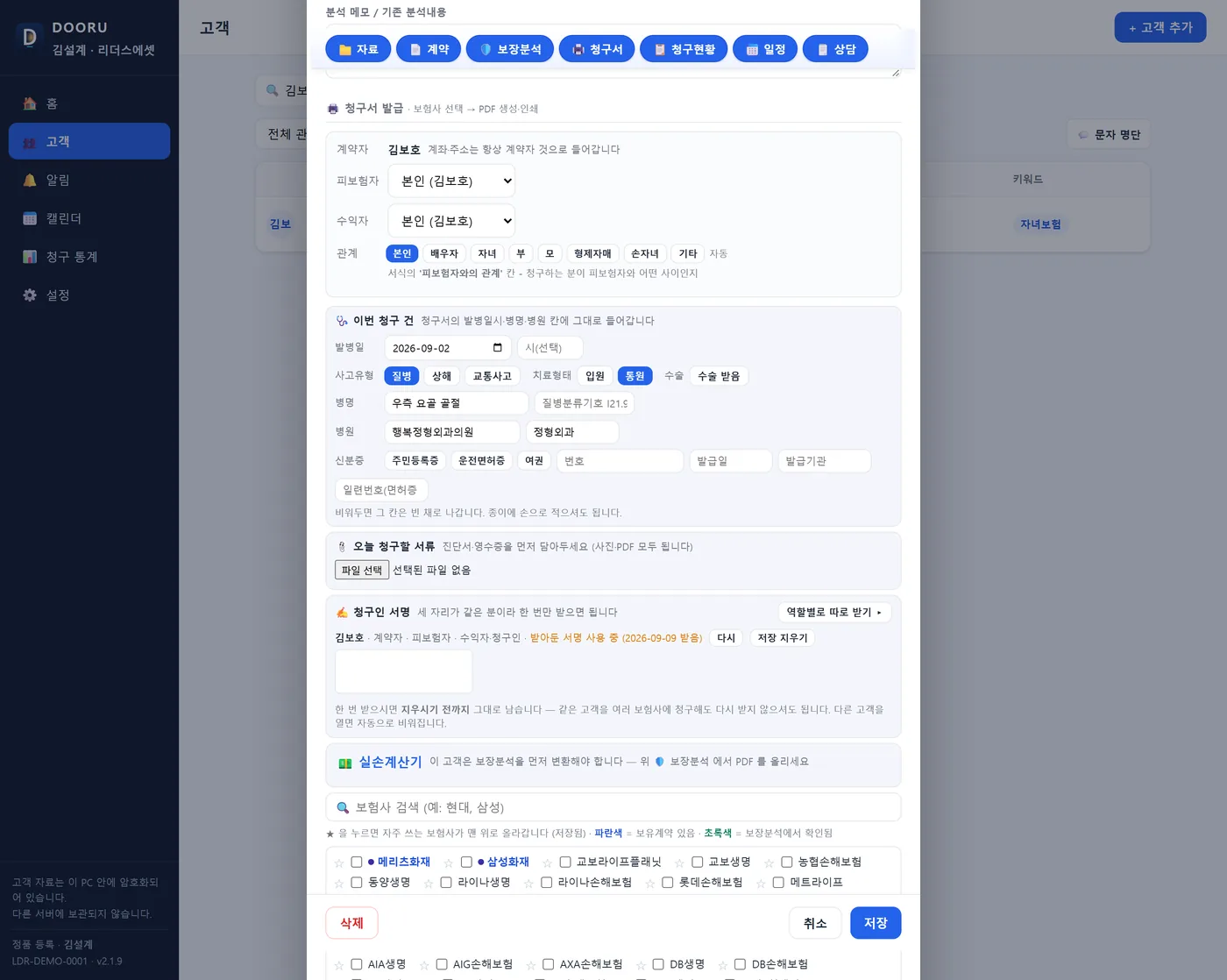Click the 파일 선택 button

click(362, 570)
